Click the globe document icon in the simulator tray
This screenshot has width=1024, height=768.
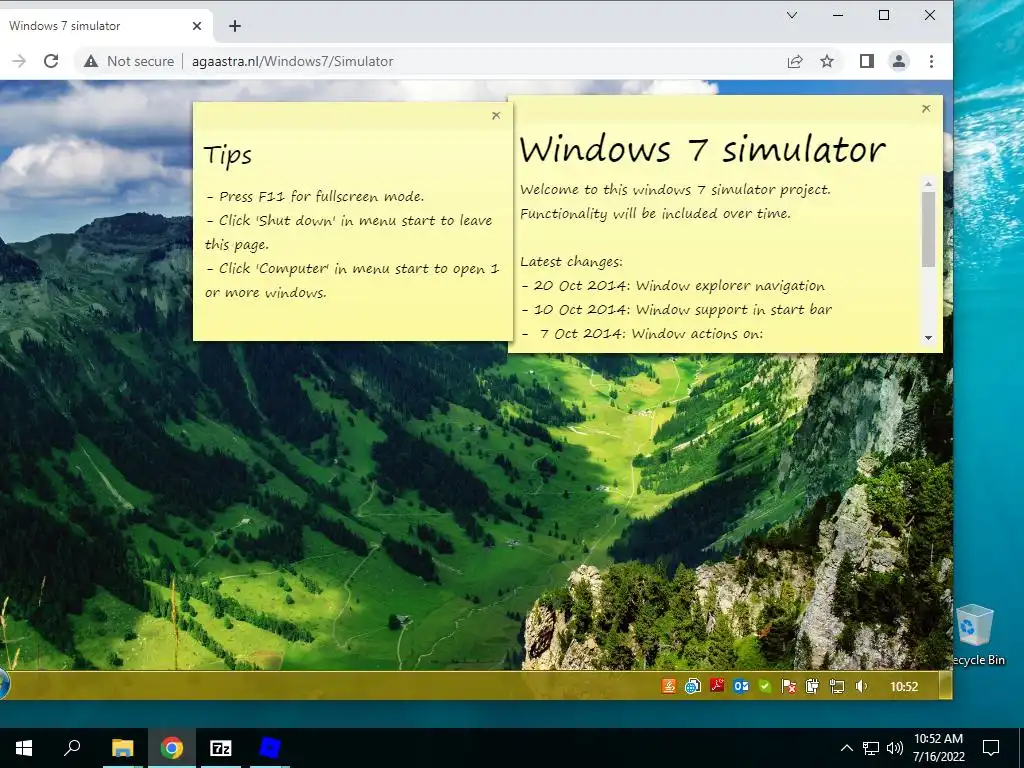click(x=692, y=686)
